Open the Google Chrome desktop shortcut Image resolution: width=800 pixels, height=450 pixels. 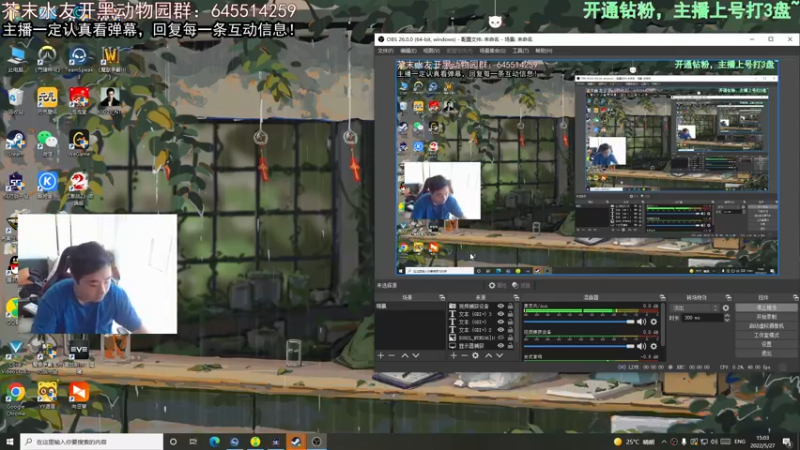[x=16, y=398]
